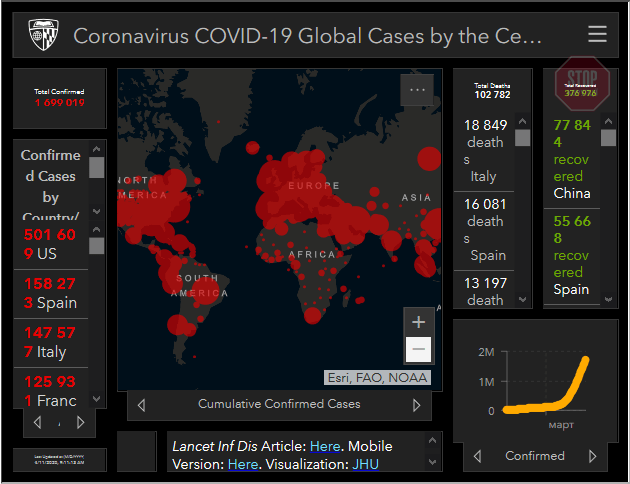Click the Johns Hopkins shield logo

[44, 35]
